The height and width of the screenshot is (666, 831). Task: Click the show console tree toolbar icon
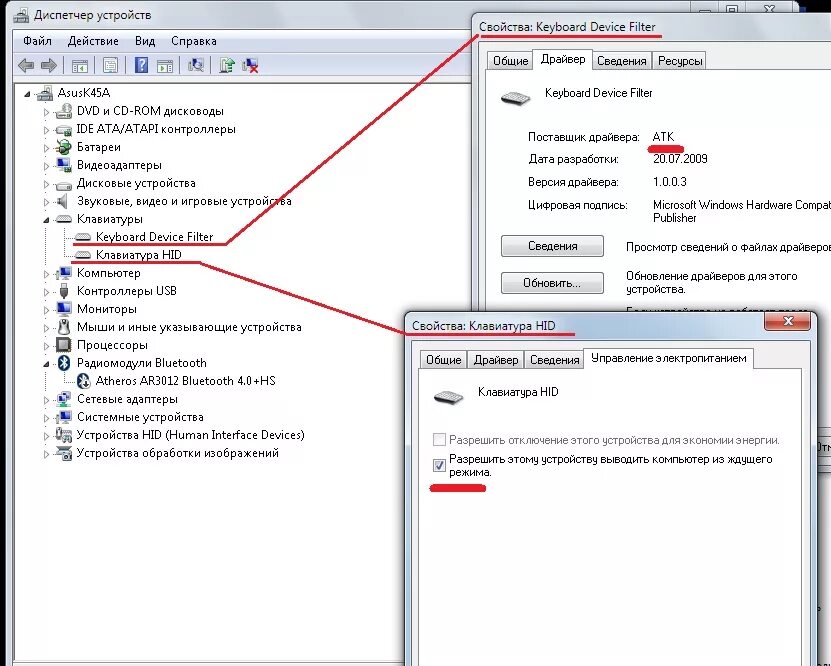tap(79, 66)
